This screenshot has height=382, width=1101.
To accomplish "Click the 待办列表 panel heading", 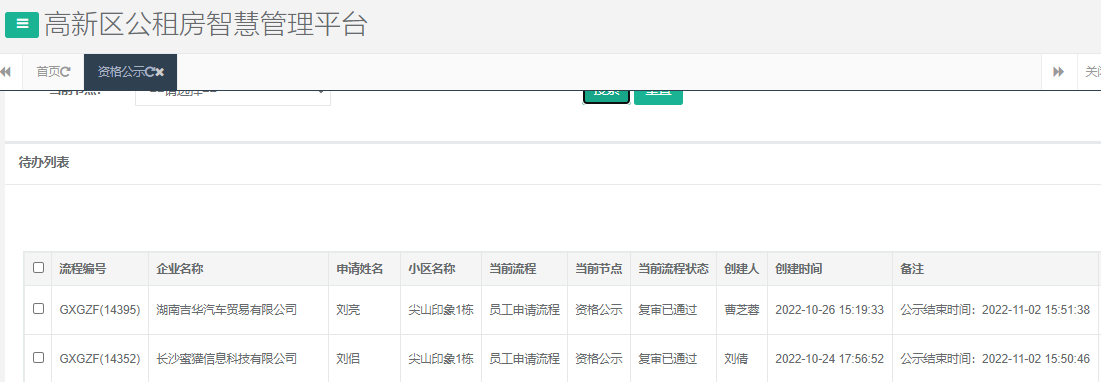I will pos(44,163).
